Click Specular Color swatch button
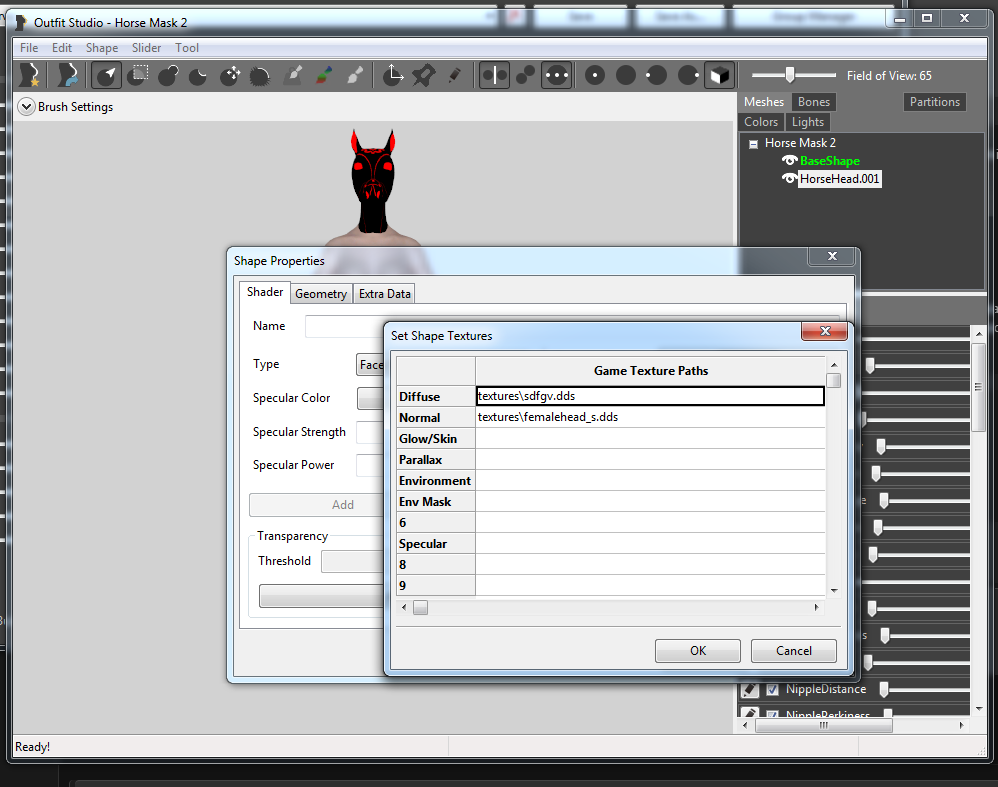The image size is (998, 787). (371, 399)
